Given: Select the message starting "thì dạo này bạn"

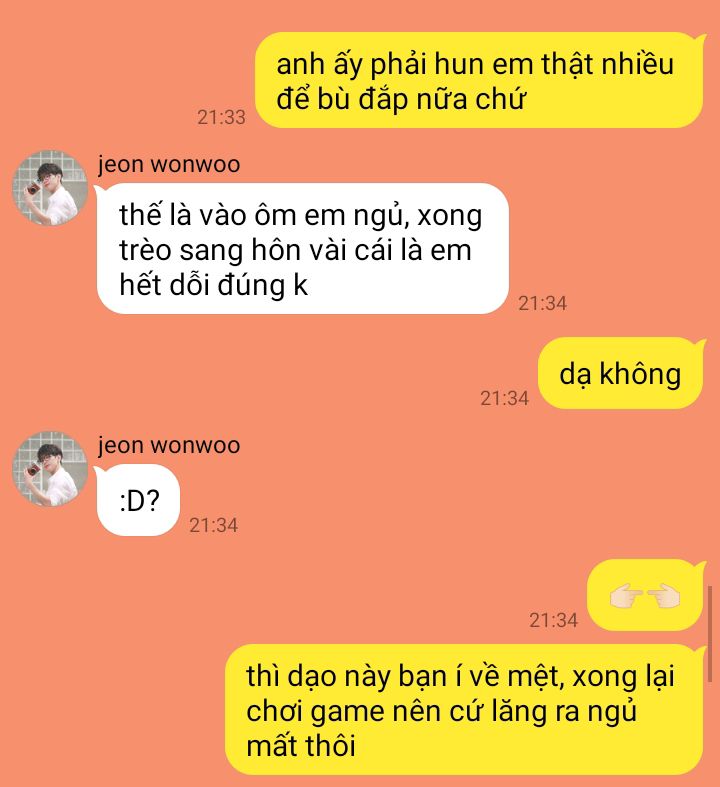Looking at the screenshot, I should coord(464,710).
